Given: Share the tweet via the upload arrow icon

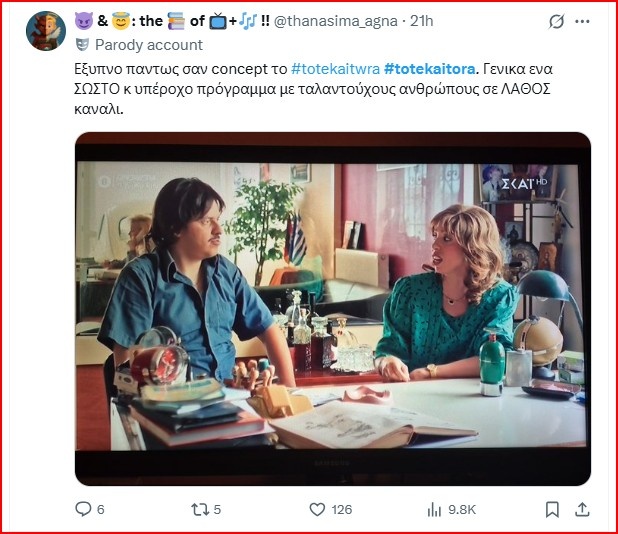Looking at the screenshot, I should [582, 509].
